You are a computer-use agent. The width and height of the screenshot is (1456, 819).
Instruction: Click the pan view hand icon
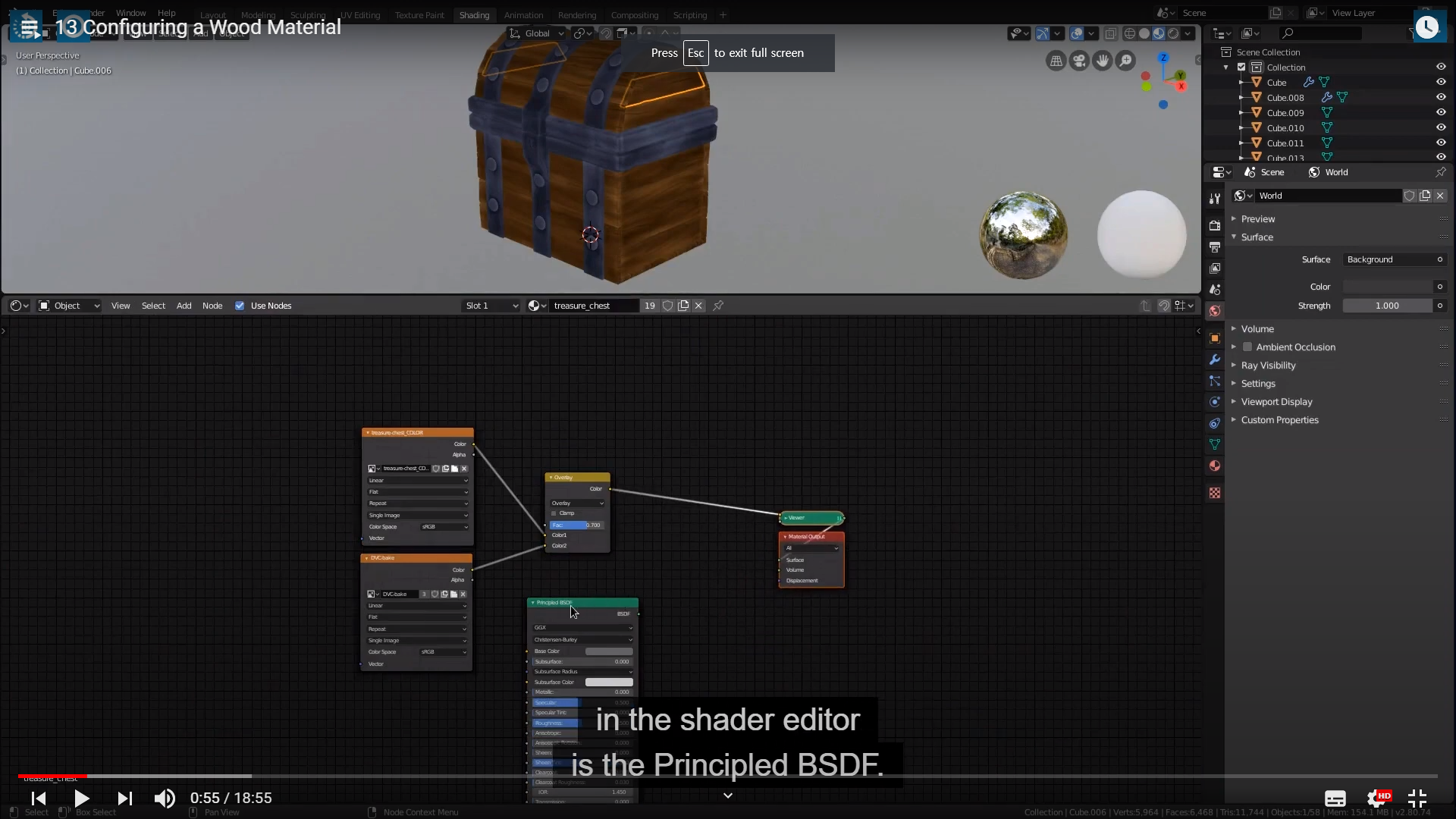click(1103, 61)
